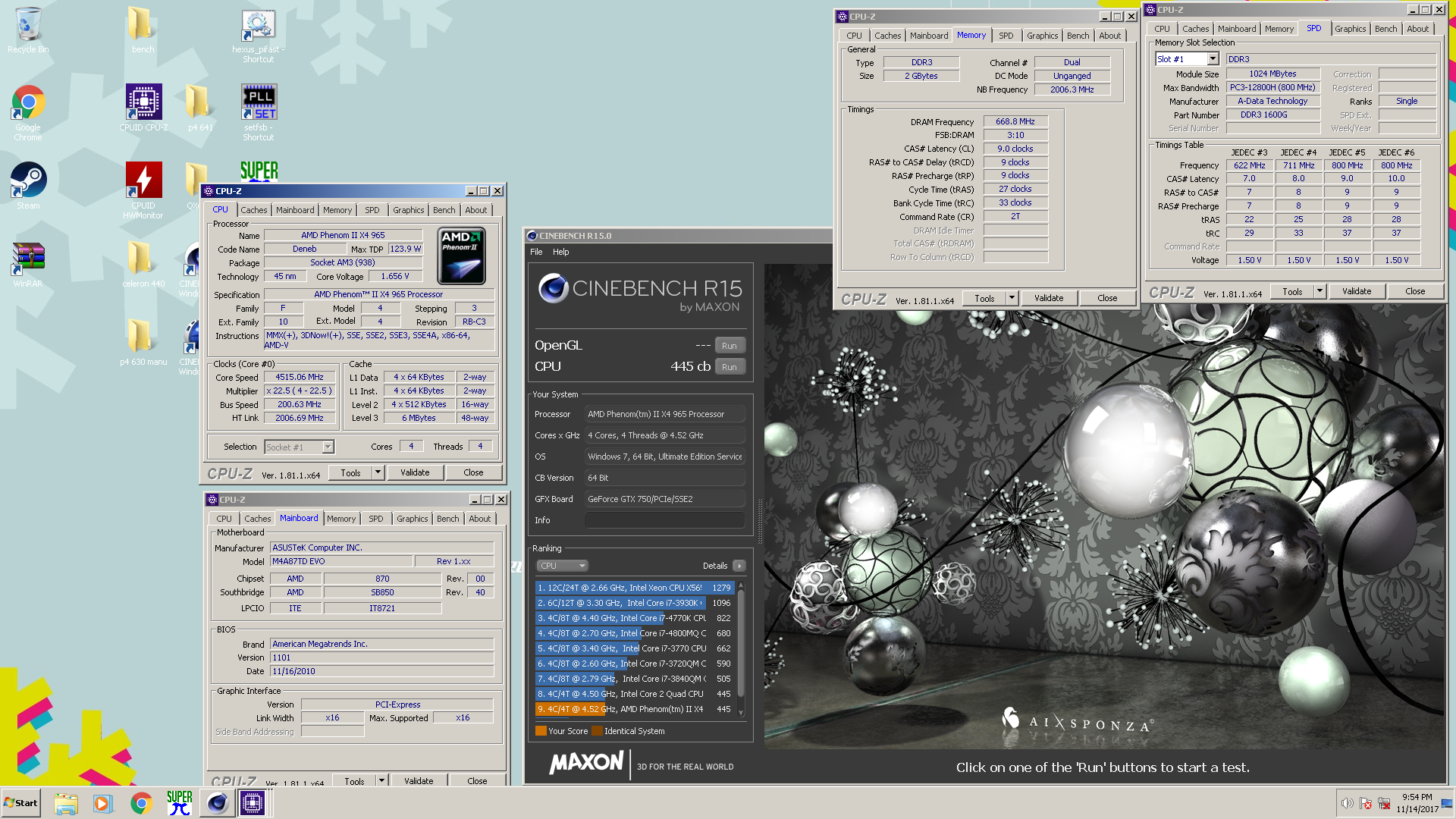Click Show Desktop strip at taskbar end
Image resolution: width=1456 pixels, height=819 pixels.
(x=1448, y=803)
